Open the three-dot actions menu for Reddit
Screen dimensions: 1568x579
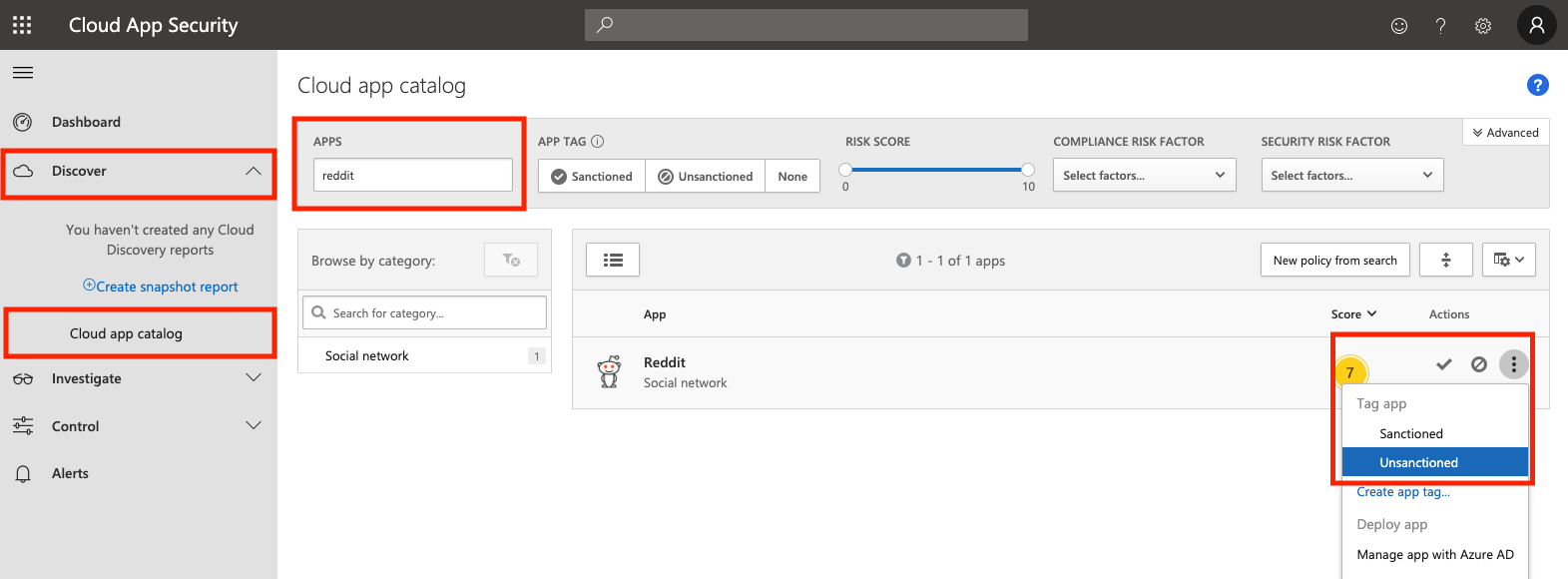coord(1514,364)
